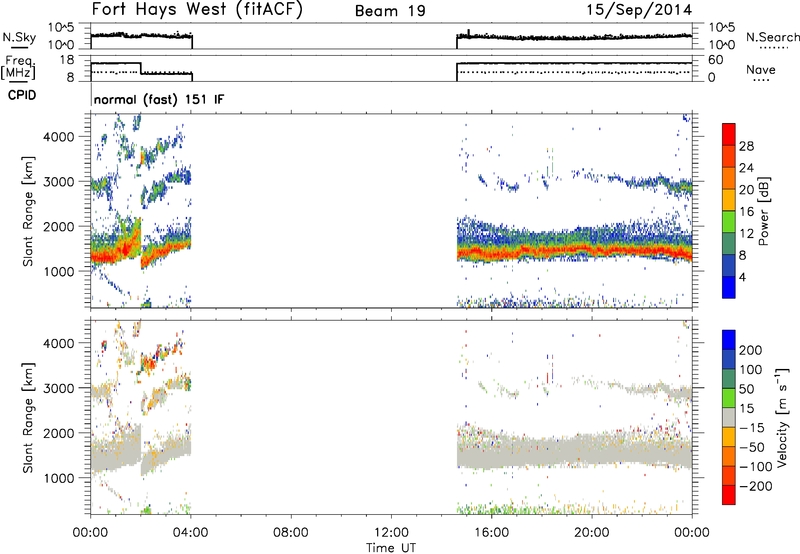Click power scale value '28'

tap(746, 146)
